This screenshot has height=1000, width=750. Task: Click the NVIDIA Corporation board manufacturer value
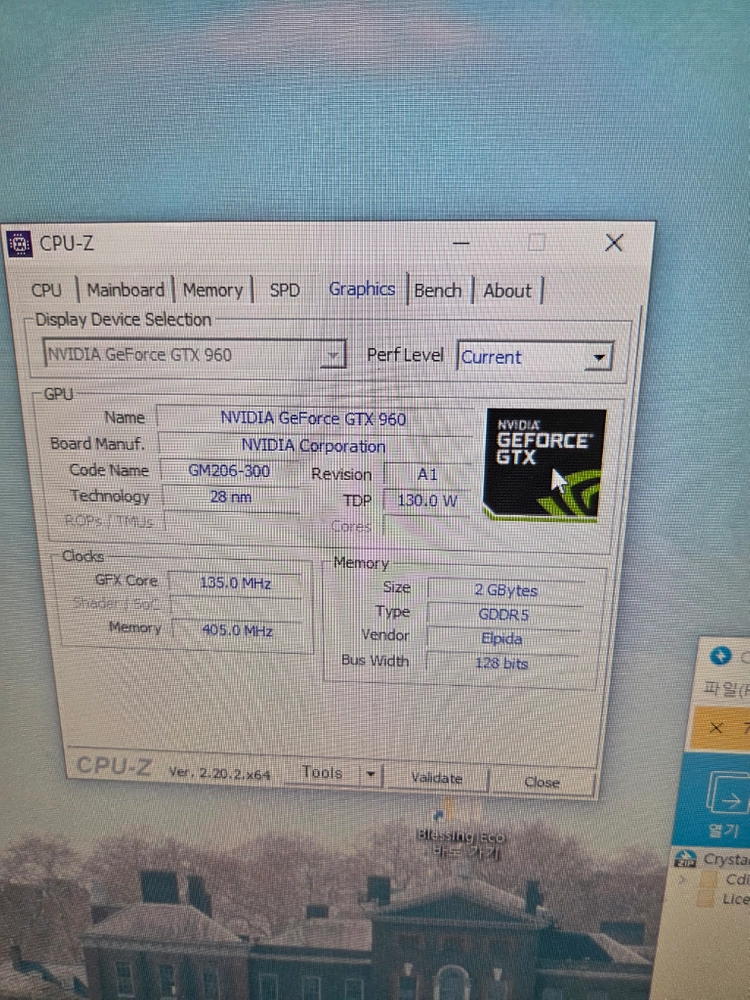coord(313,446)
